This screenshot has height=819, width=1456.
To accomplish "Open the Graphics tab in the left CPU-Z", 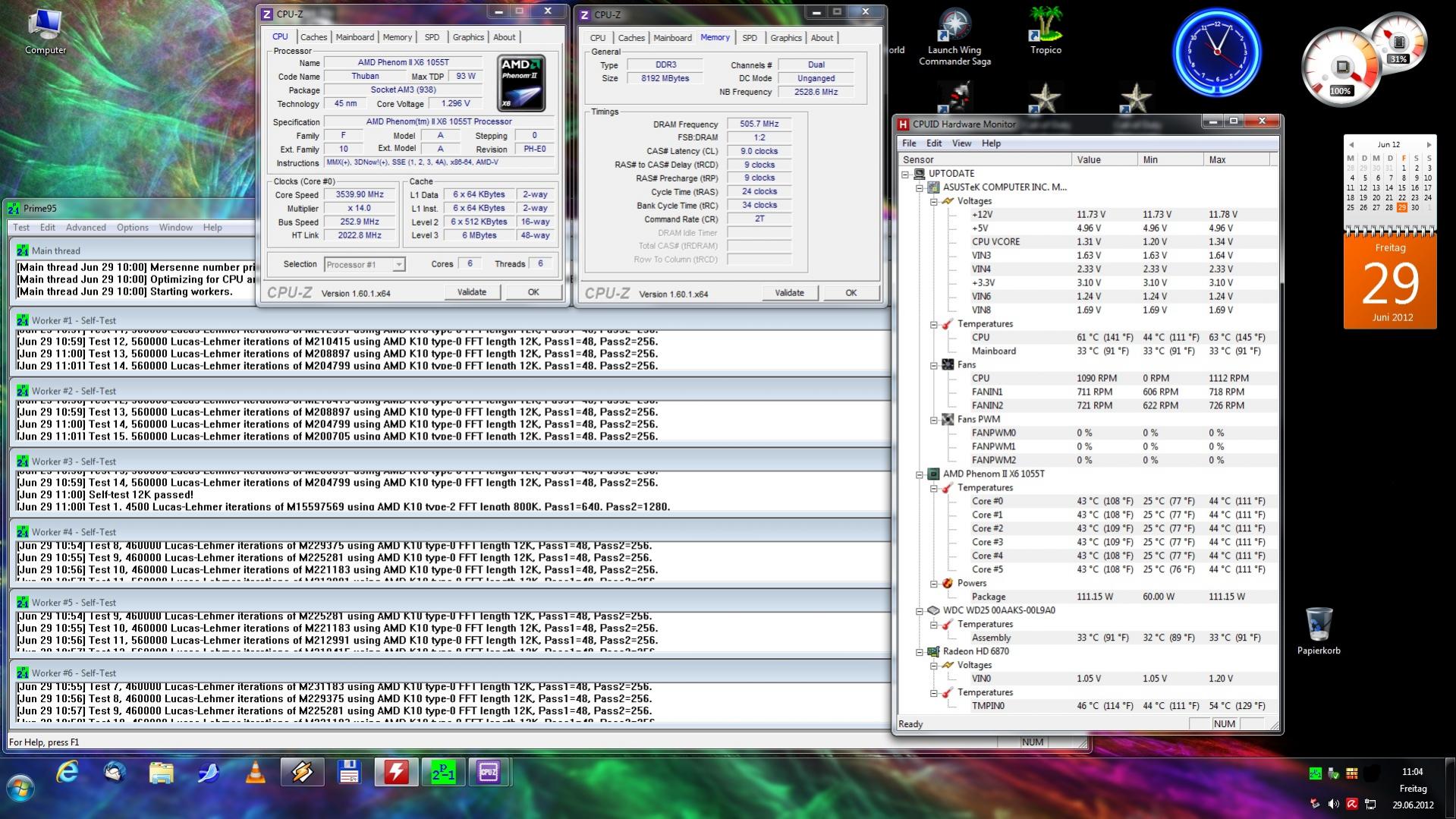I will click(x=468, y=37).
